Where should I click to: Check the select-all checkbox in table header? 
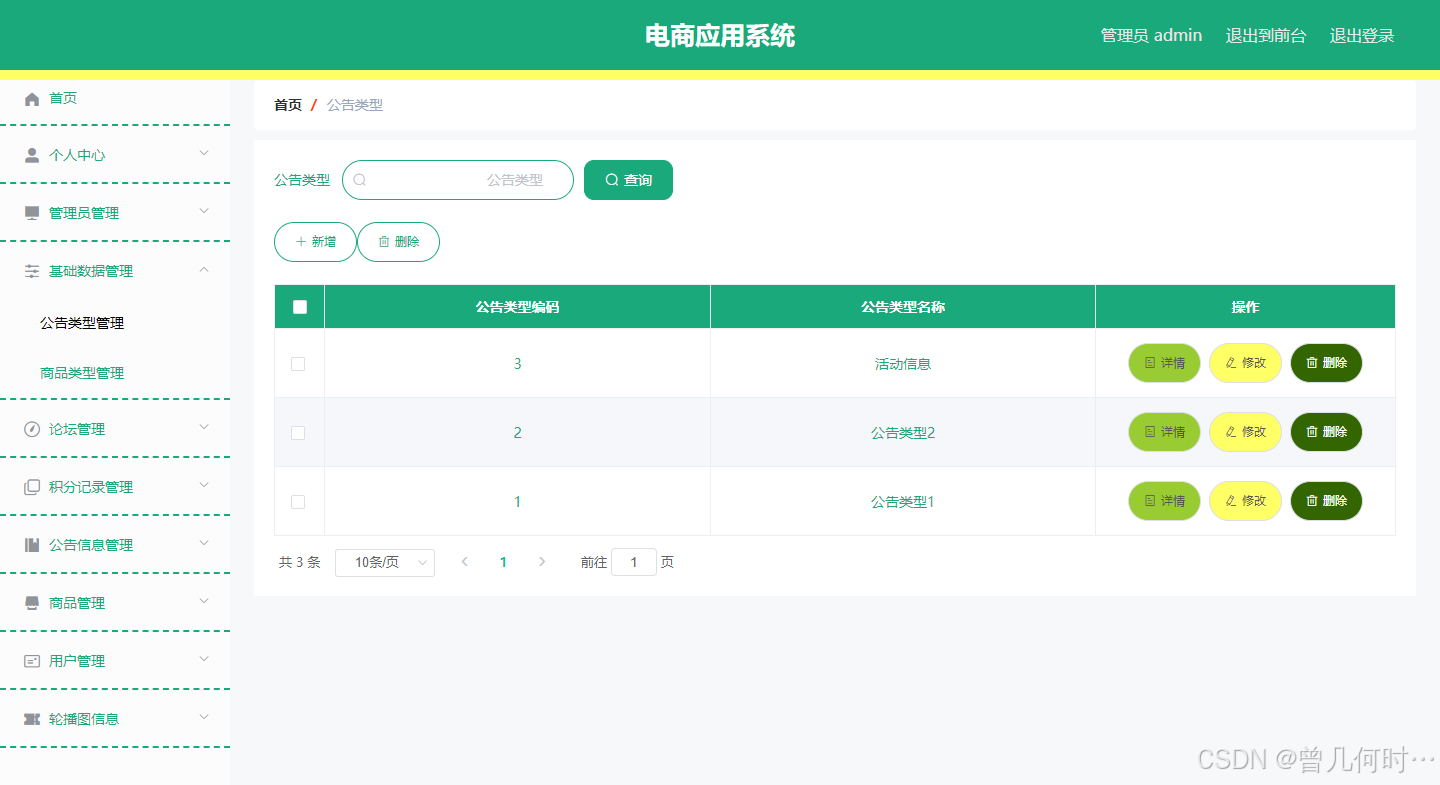coord(298,306)
